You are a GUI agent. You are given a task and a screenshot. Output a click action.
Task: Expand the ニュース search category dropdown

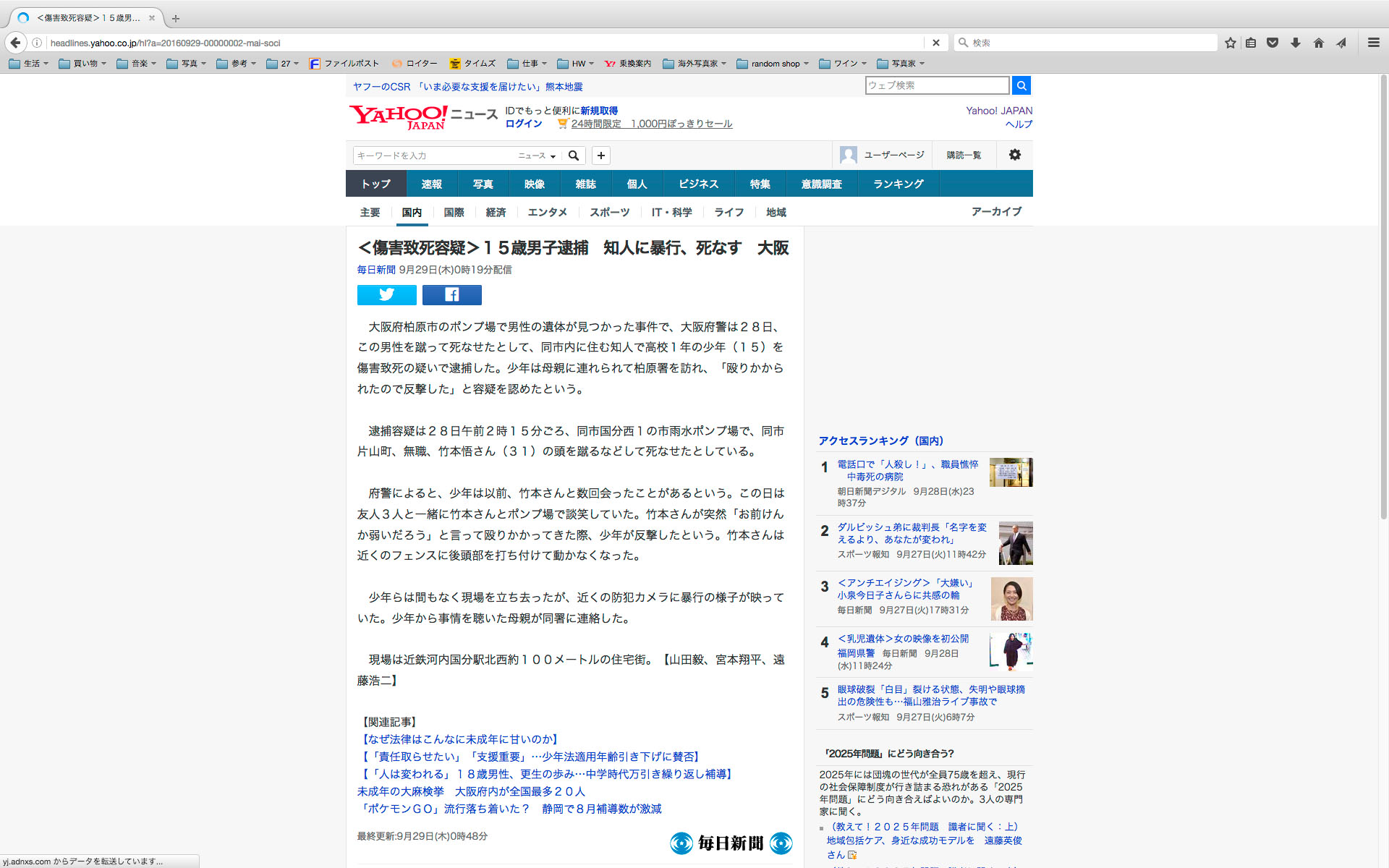click(537, 156)
